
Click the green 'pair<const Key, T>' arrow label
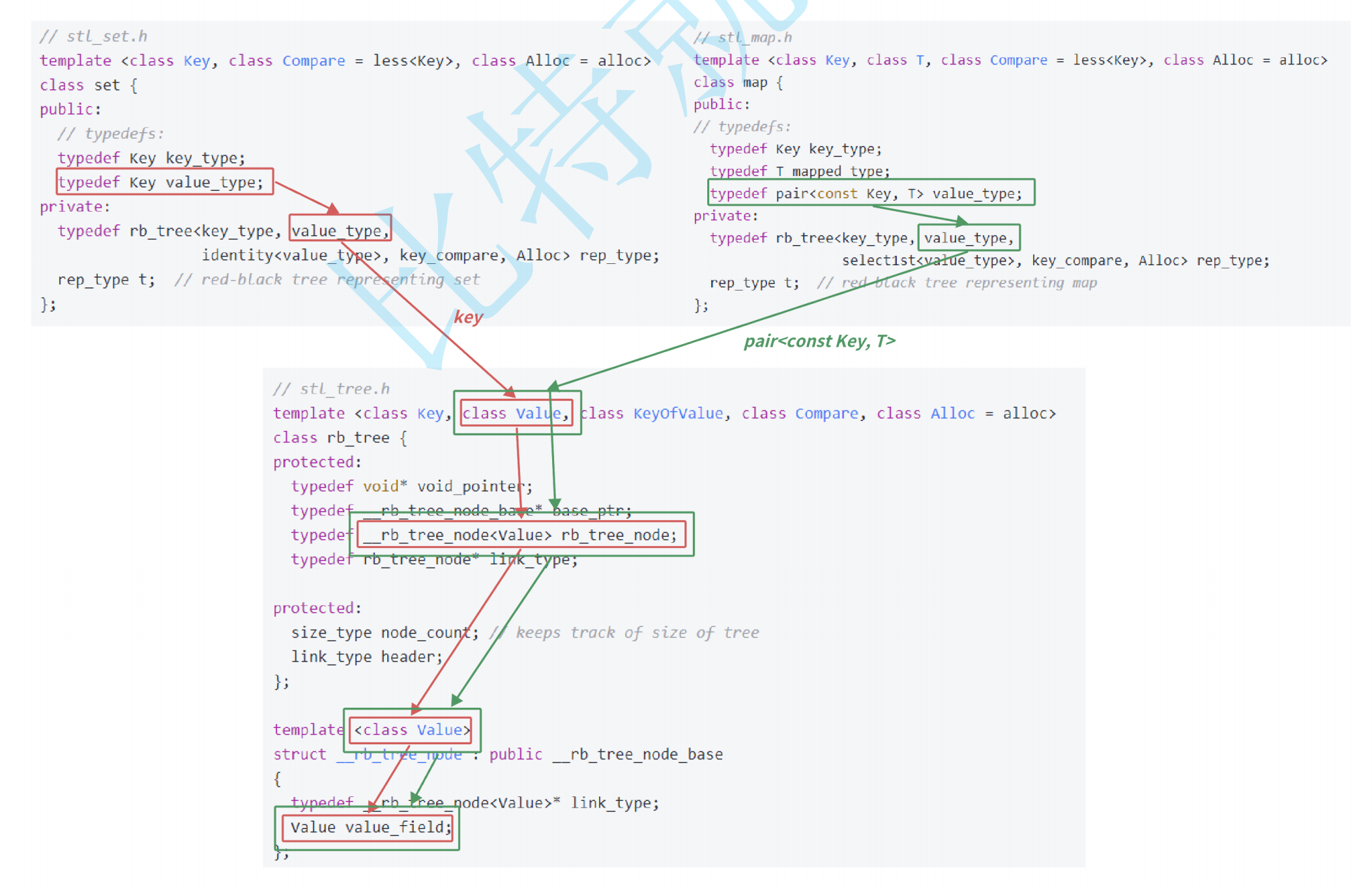point(819,341)
